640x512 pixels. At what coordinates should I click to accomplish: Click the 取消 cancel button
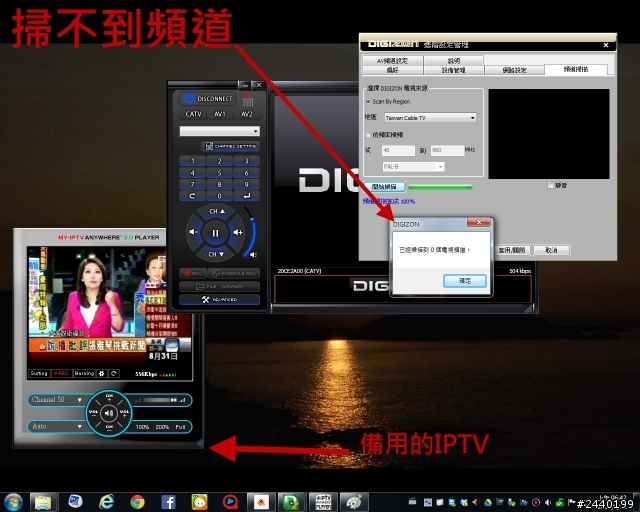pyautogui.click(x=551, y=250)
